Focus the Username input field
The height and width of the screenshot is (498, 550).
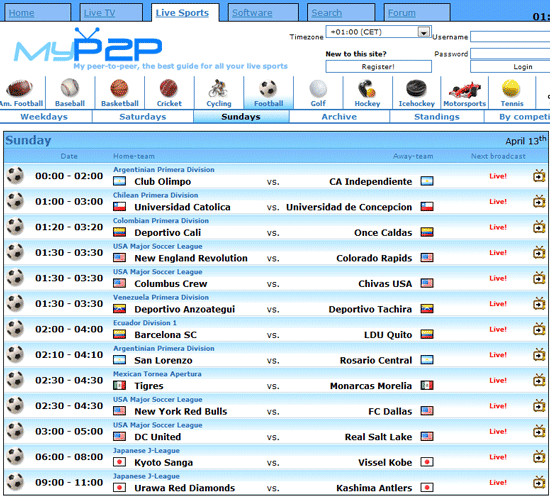point(510,37)
